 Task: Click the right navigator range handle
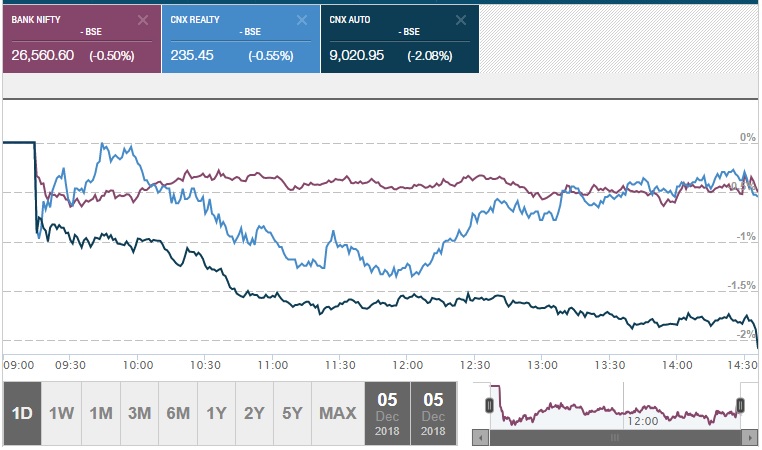[x=741, y=405]
